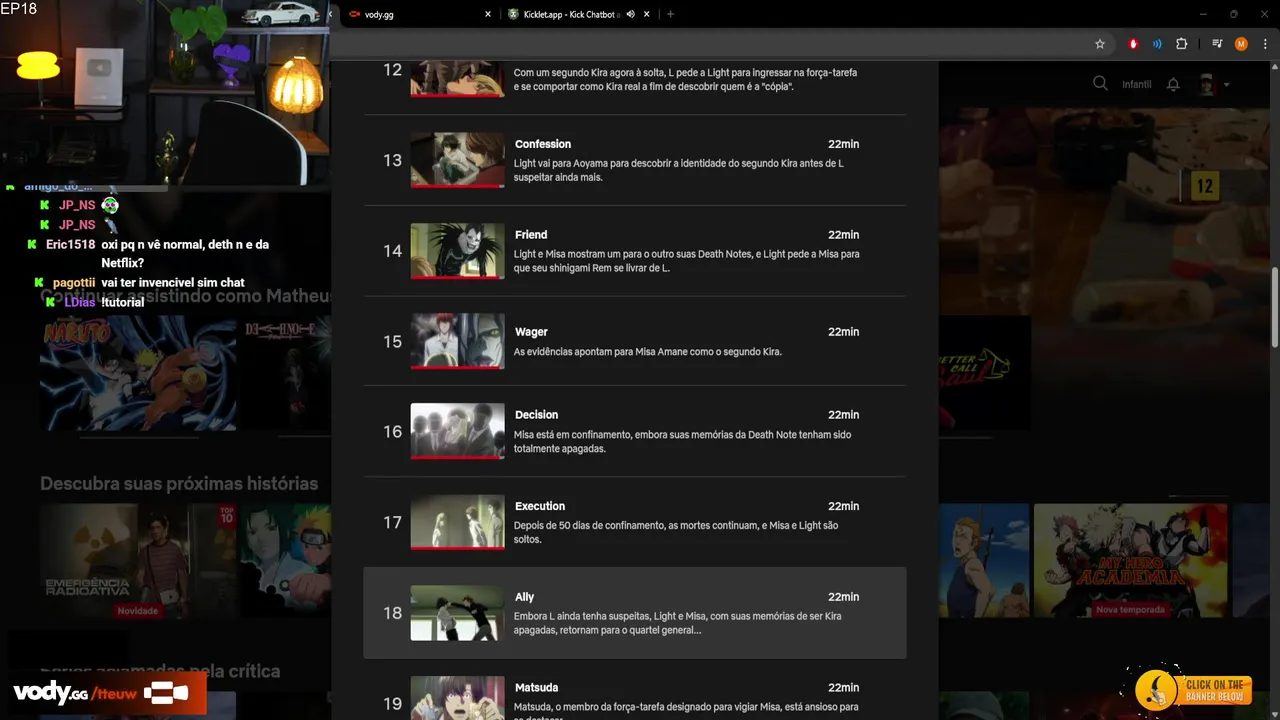1280x720 pixels.
Task: Select the Decision episode title
Action: [x=536, y=415]
